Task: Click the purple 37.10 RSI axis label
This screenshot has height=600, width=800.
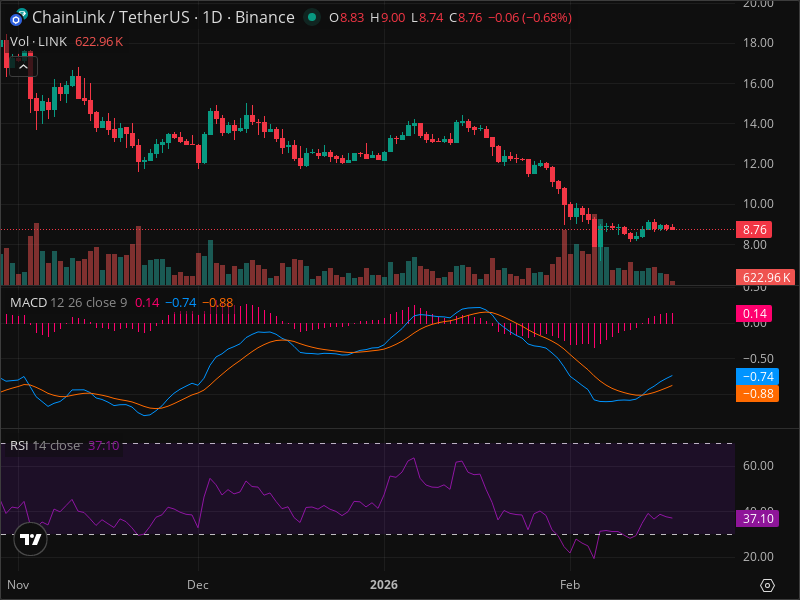Action: [x=757, y=518]
